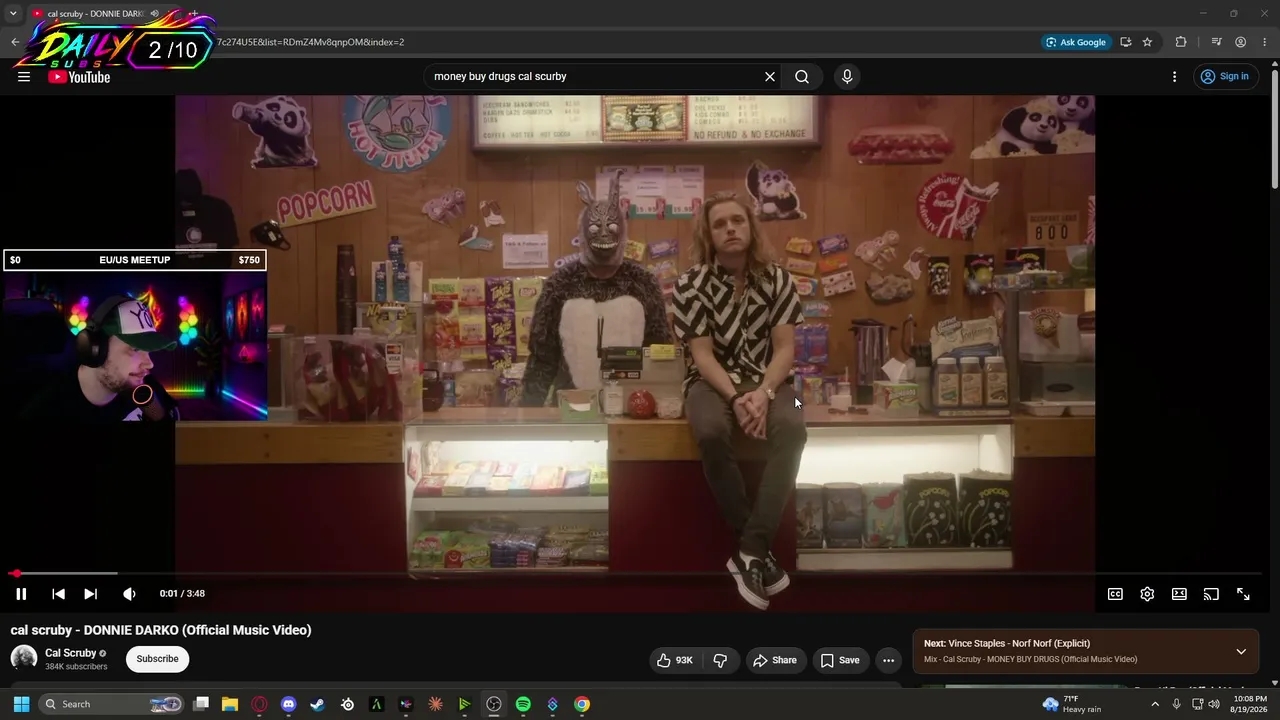Open Steam from the taskbar
Screen dimensions: 1280x720
click(318, 704)
